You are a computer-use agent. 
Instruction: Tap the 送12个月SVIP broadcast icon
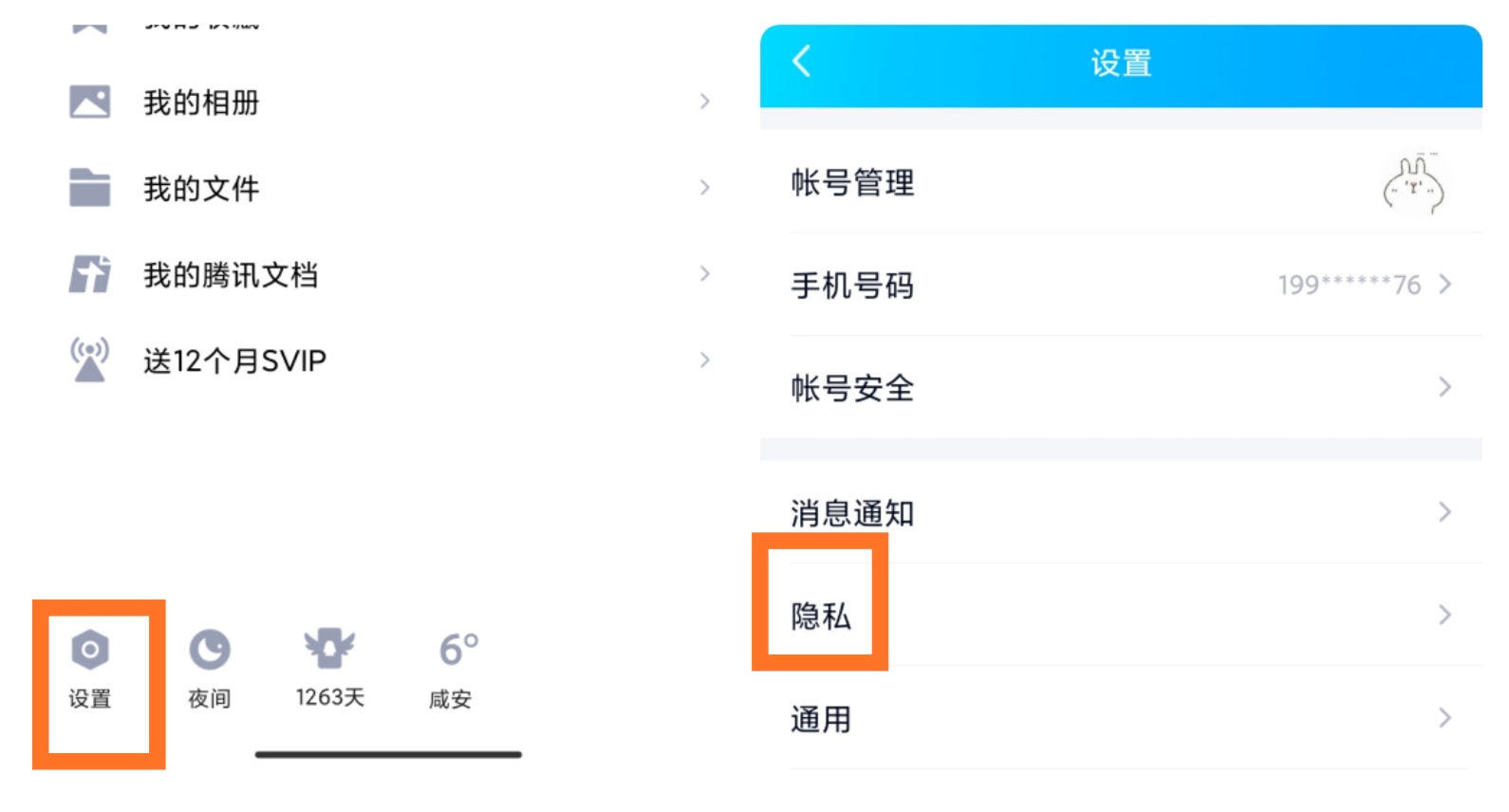90,360
